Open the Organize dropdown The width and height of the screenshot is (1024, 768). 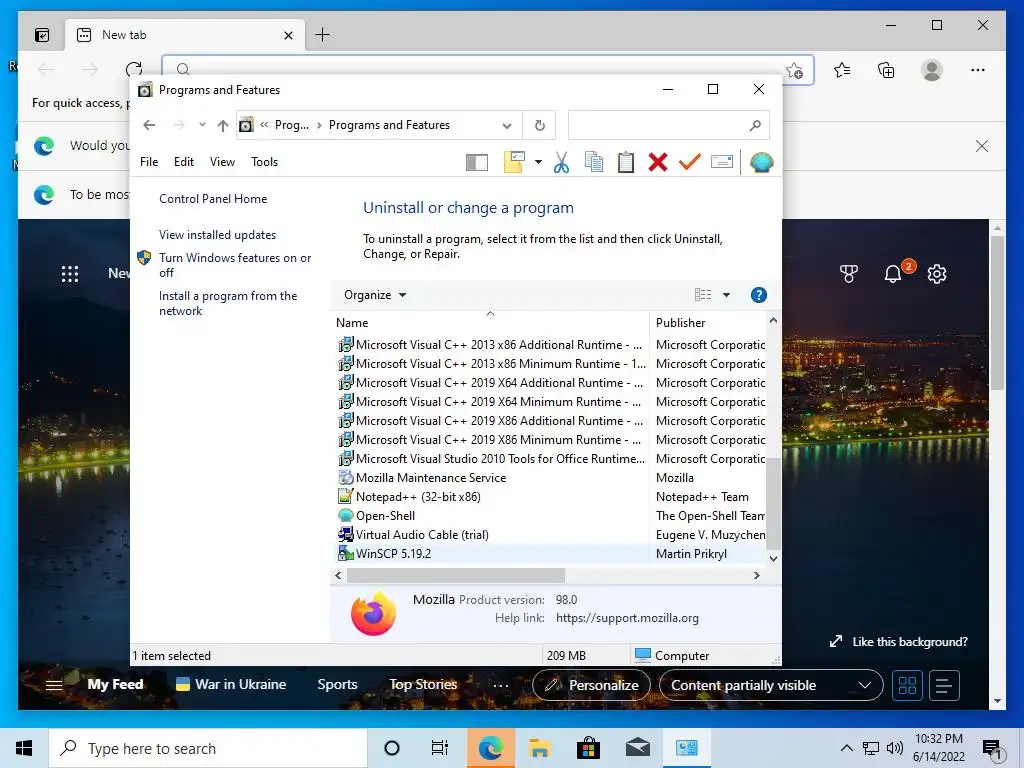pos(375,295)
